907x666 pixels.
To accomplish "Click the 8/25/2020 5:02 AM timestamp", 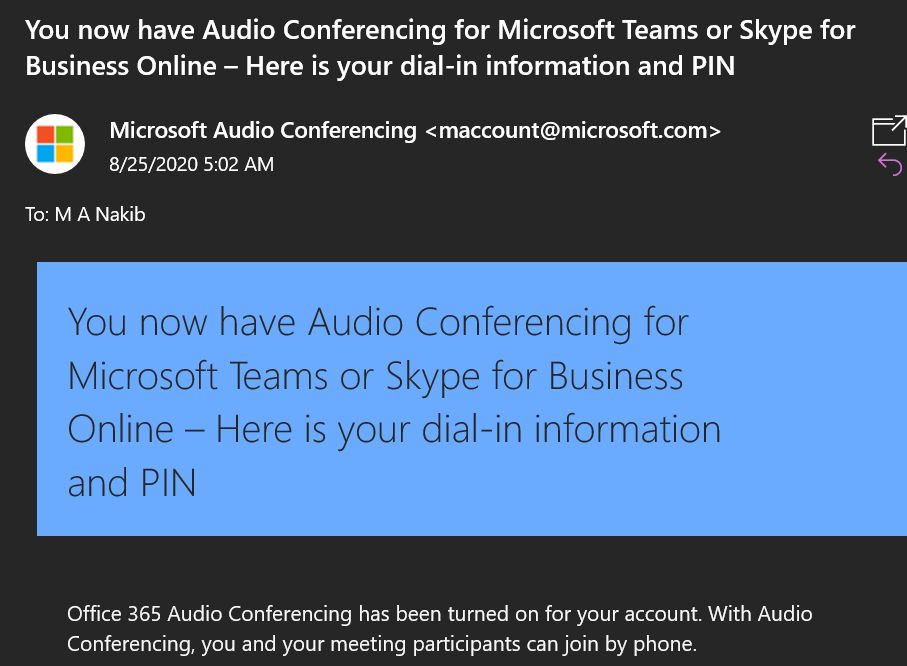I will point(191,164).
